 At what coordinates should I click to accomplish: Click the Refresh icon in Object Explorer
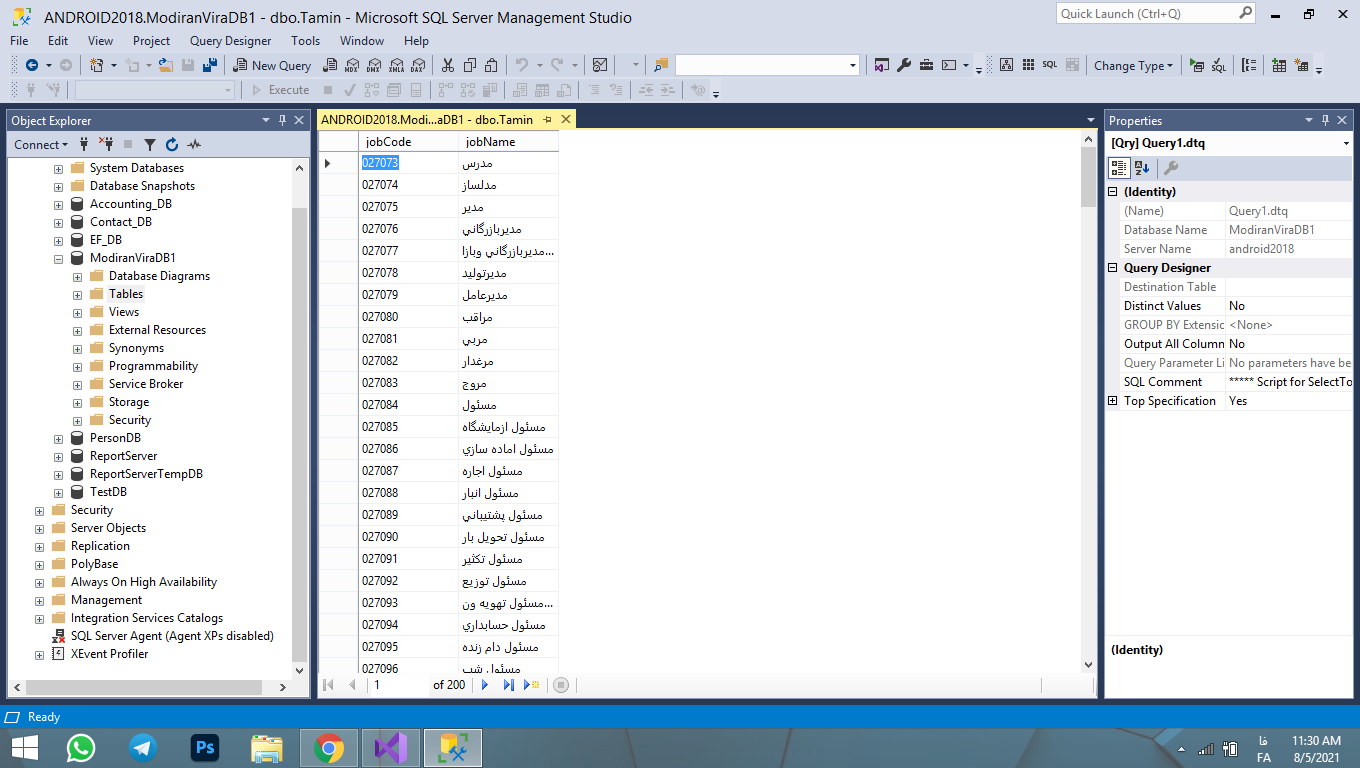[172, 144]
